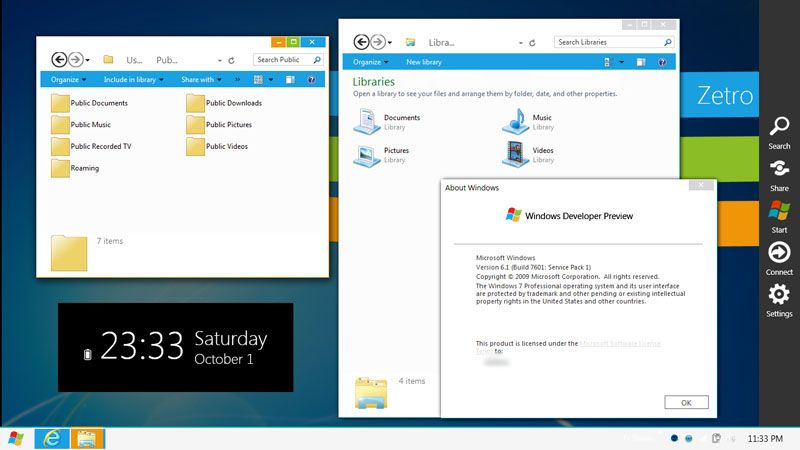Click Libra... breadcrumb in Libraries window
800x450 pixels.
point(441,43)
